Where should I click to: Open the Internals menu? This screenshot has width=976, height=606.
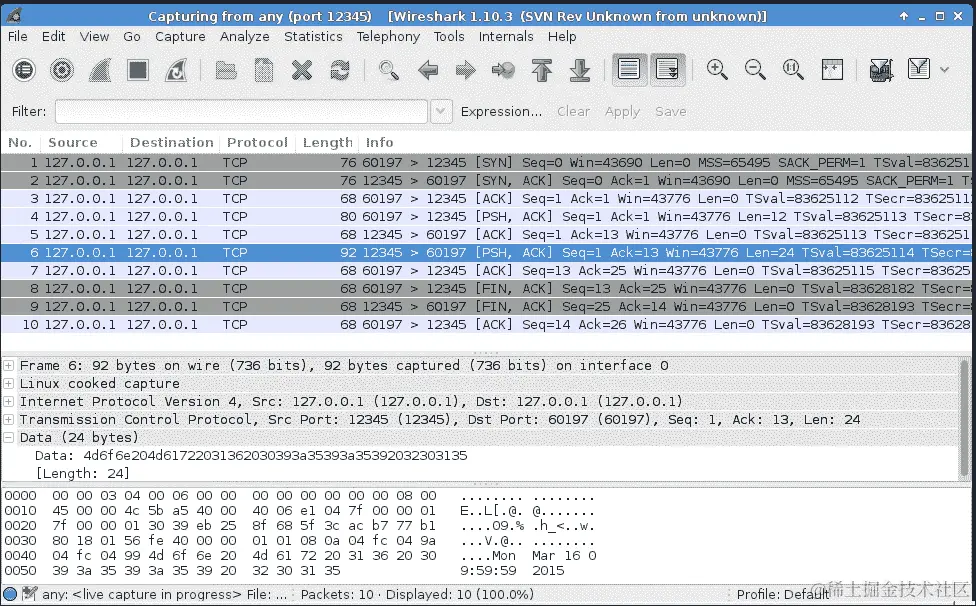(x=506, y=37)
